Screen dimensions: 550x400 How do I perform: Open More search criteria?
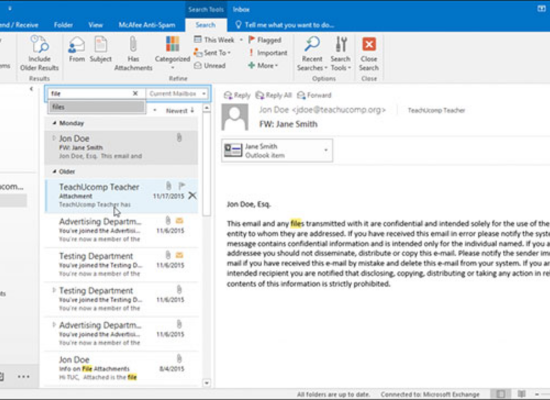(x=263, y=66)
